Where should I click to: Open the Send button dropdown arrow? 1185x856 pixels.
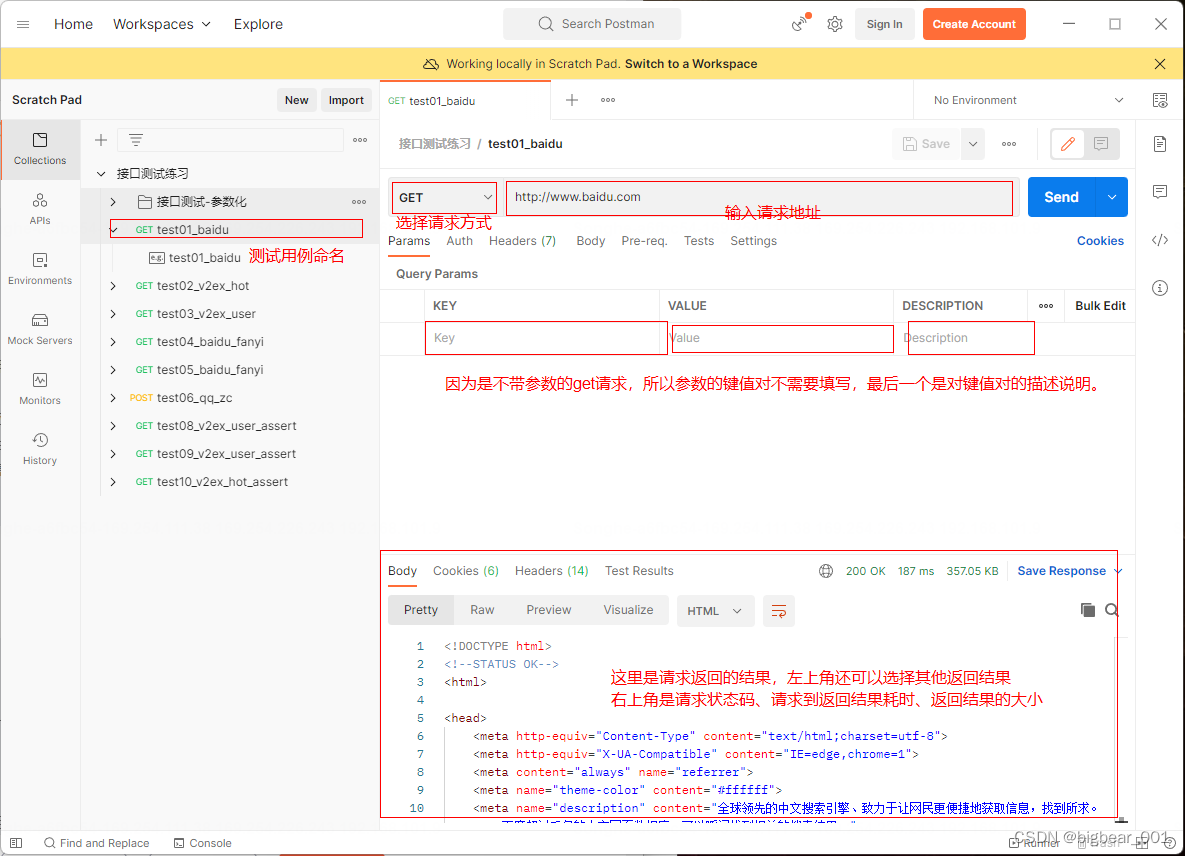(x=1112, y=197)
